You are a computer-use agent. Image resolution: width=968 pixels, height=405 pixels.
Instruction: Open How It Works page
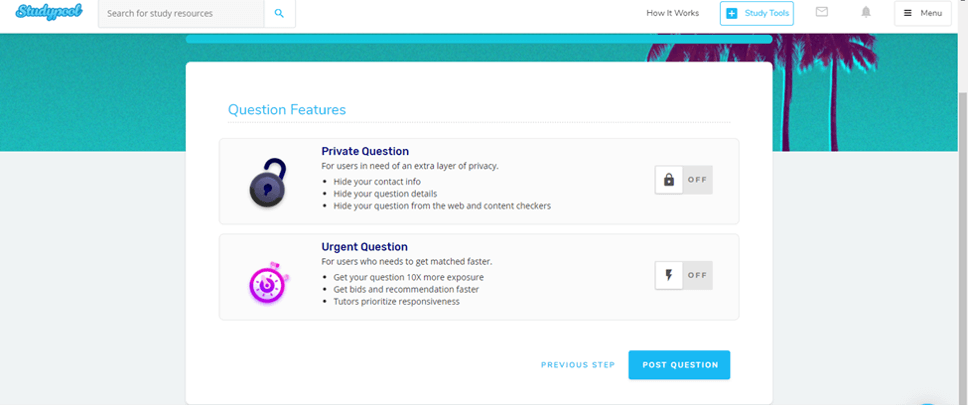click(673, 13)
